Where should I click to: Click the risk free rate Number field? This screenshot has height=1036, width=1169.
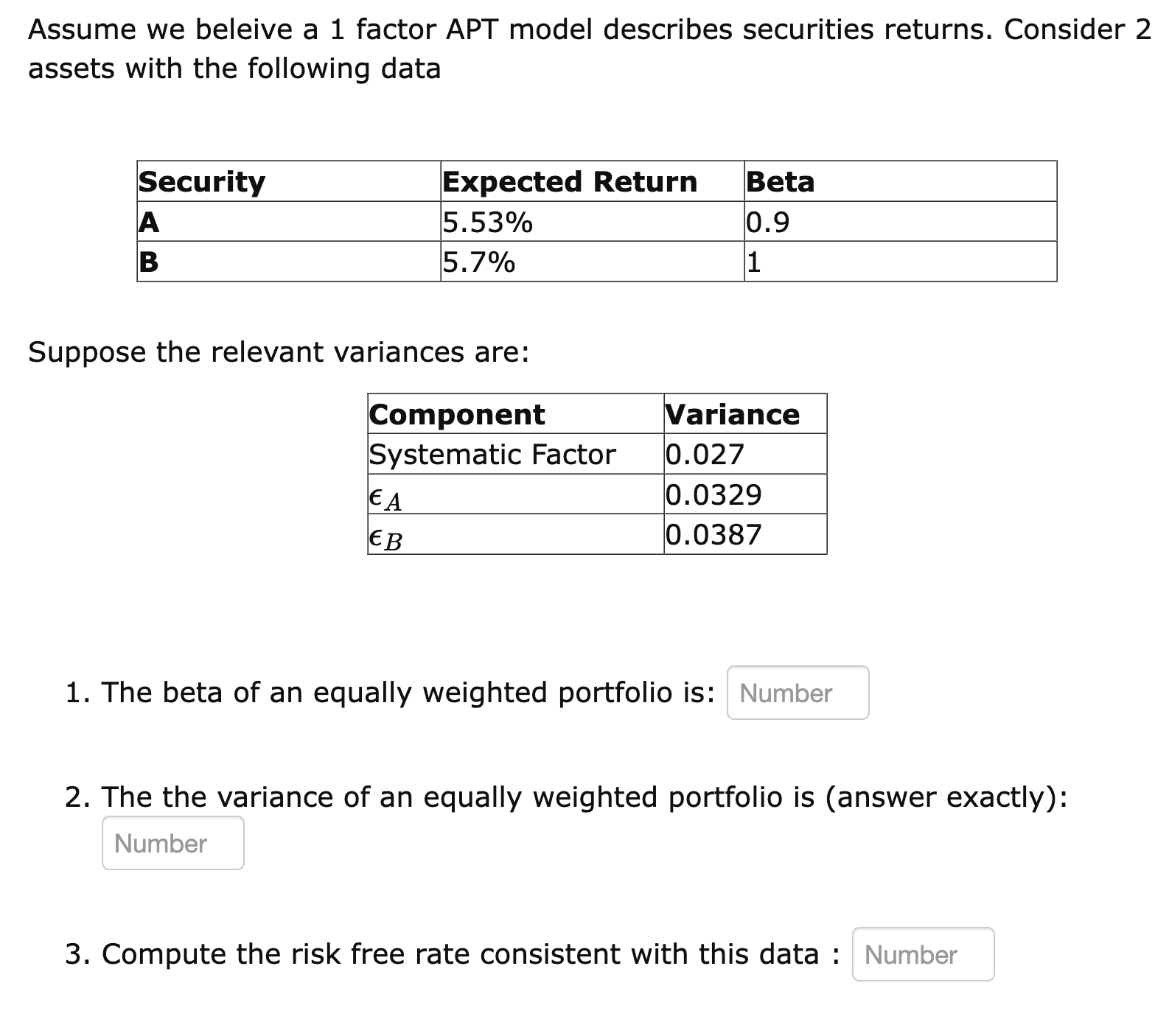pos(924,954)
